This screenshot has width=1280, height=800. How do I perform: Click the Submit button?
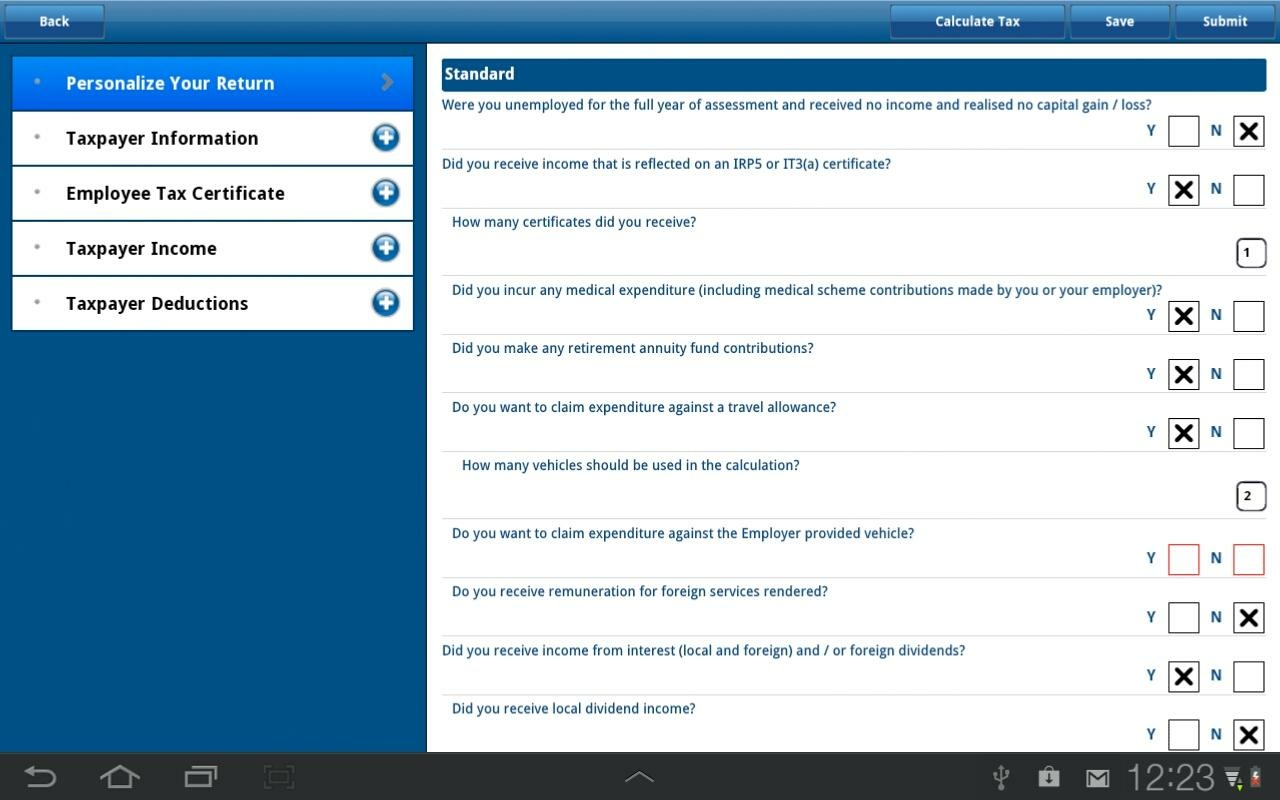pyautogui.click(x=1224, y=21)
